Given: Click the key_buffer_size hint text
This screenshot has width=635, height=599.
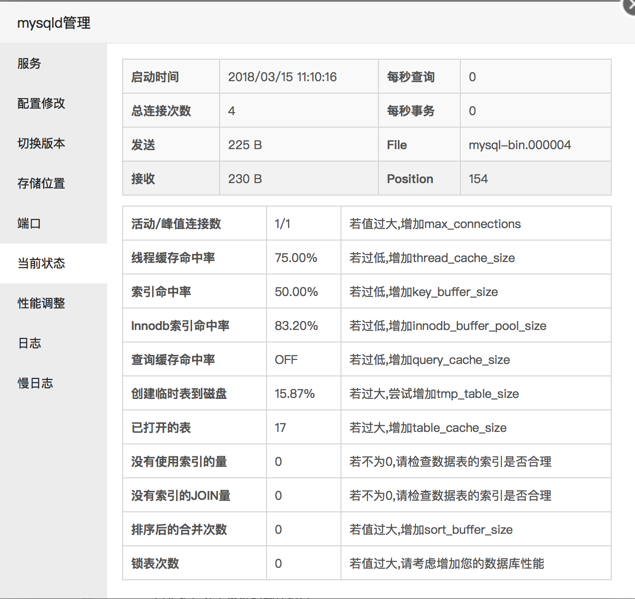Looking at the screenshot, I should [424, 292].
